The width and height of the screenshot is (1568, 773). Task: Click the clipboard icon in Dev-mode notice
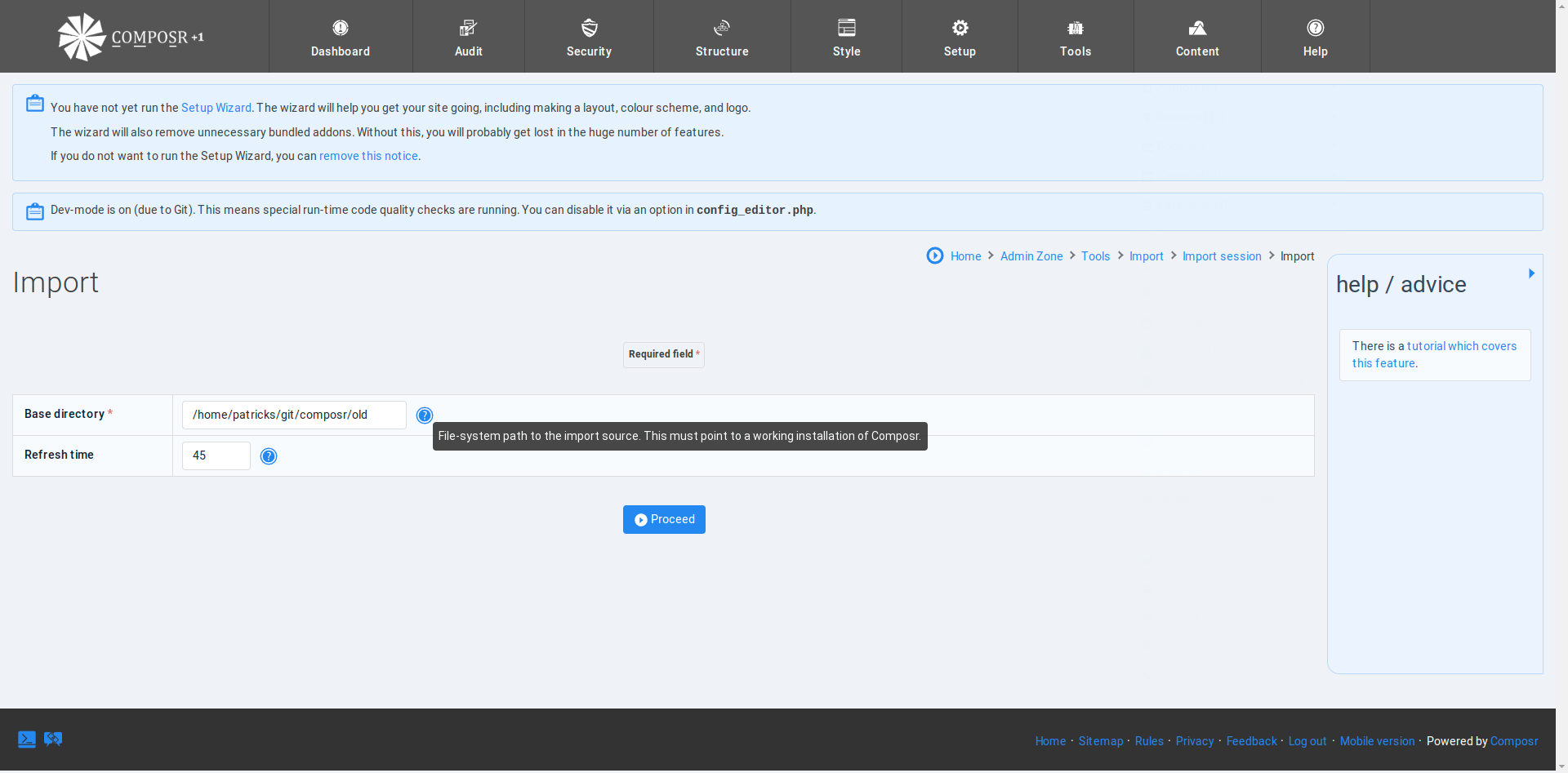click(35, 211)
